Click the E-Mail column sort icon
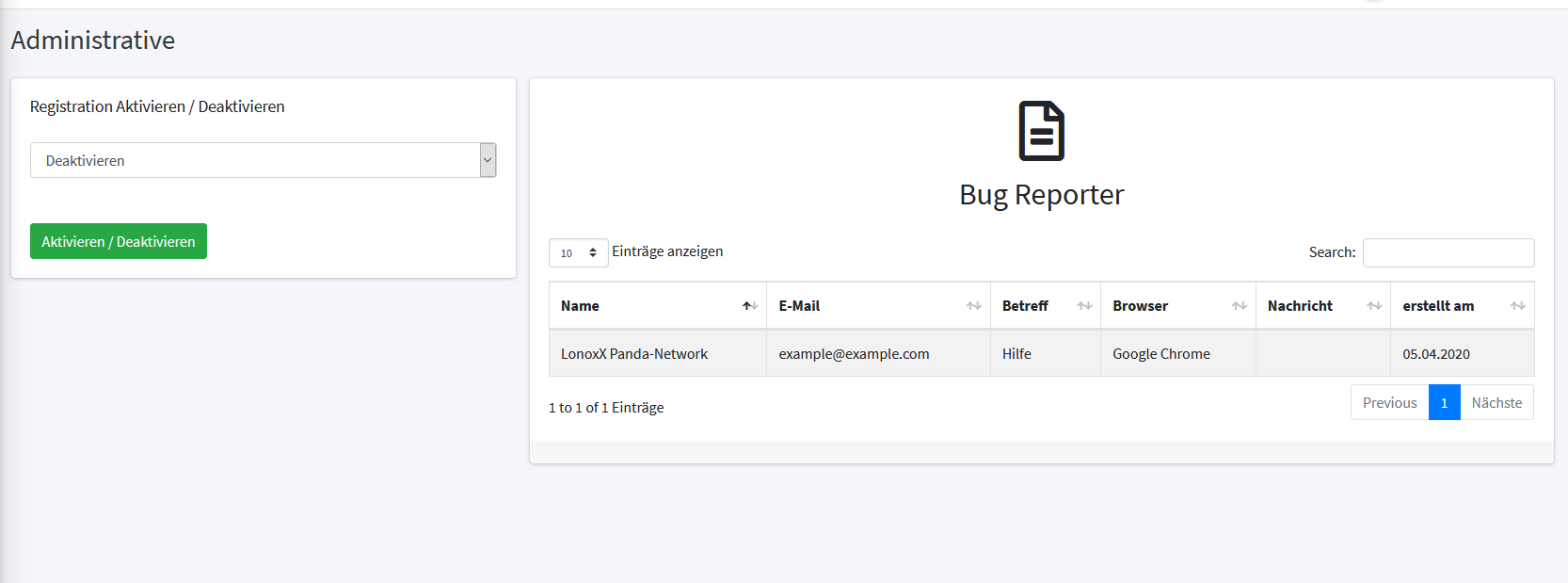 [973, 306]
